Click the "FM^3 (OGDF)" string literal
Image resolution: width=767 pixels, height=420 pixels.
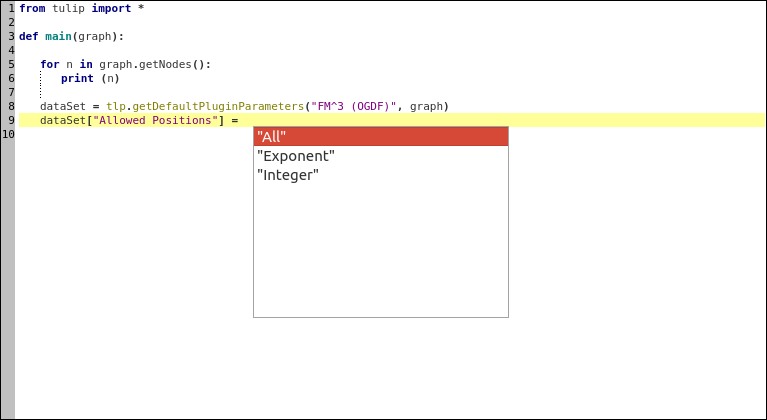[x=354, y=106]
